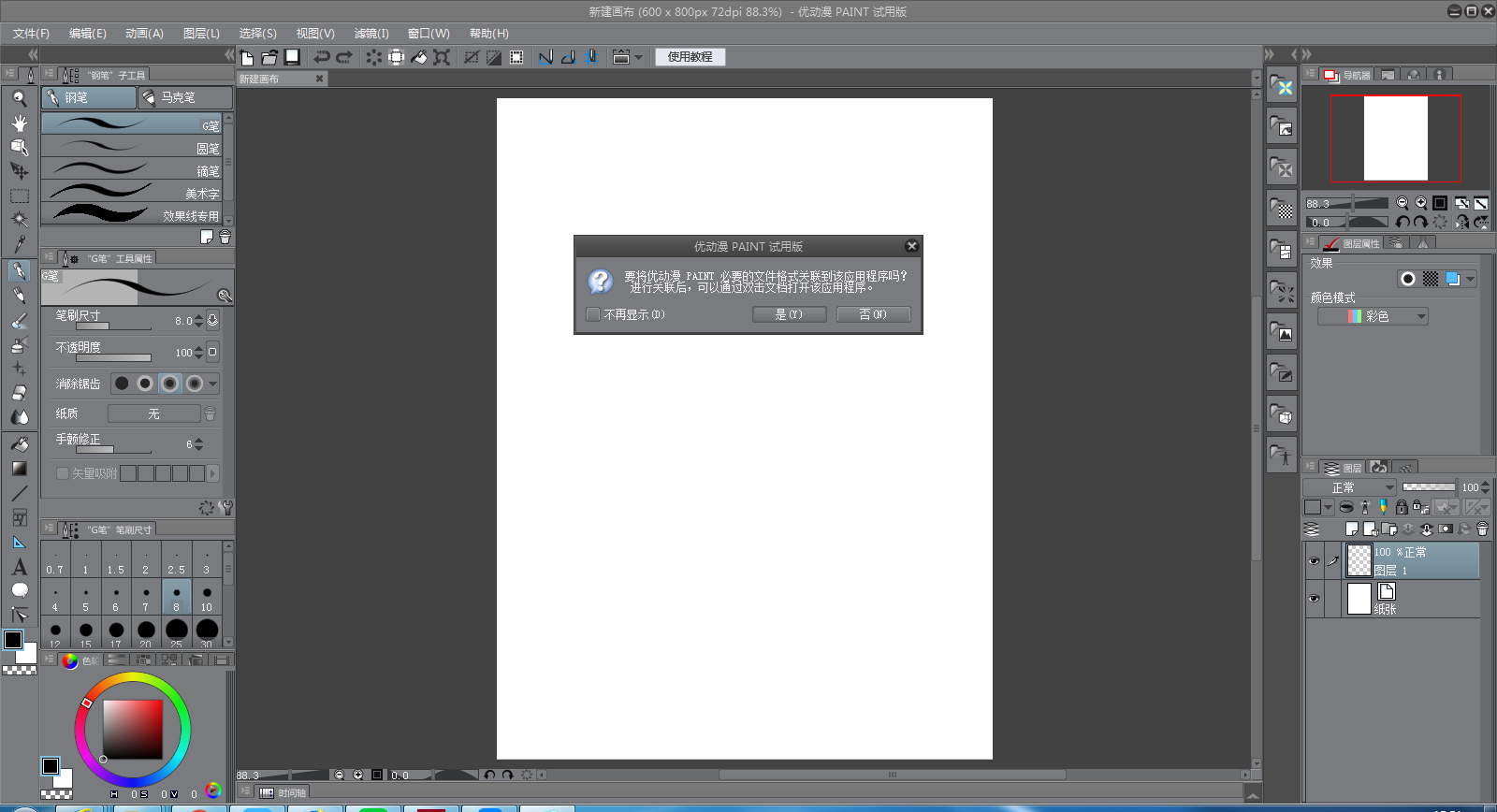This screenshot has width=1497, height=812.
Task: Click 是(Y) in dialog
Action: (789, 314)
